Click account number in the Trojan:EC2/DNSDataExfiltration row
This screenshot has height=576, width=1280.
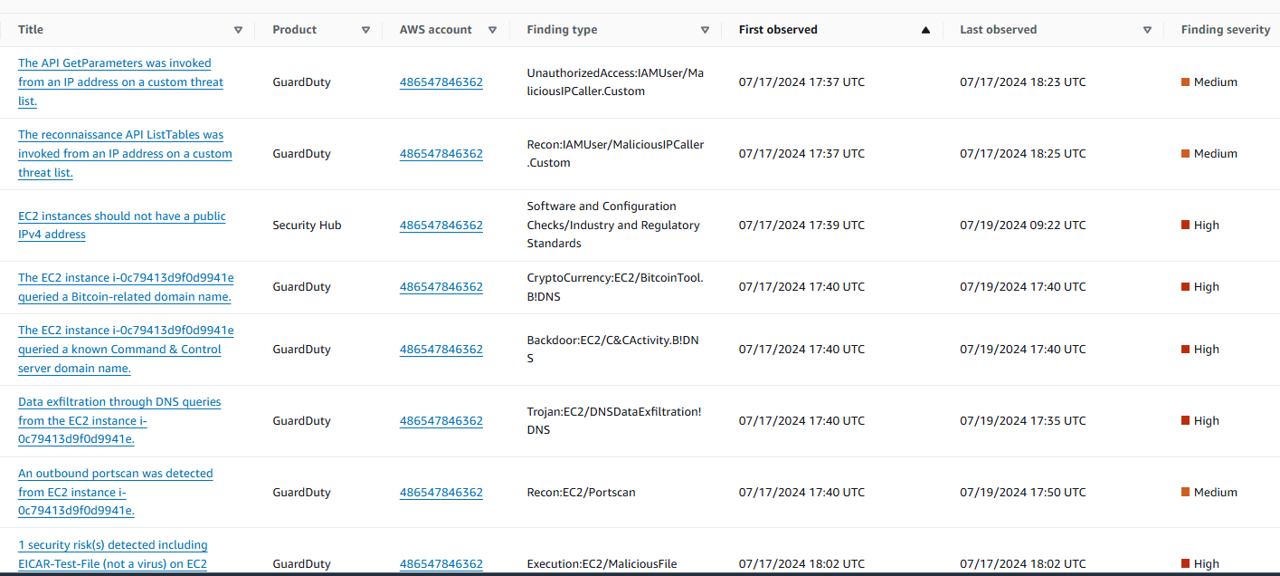(441, 421)
